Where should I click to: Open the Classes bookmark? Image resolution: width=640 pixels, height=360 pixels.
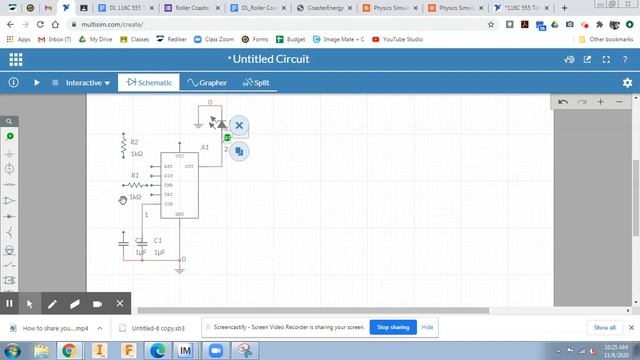(x=134, y=39)
